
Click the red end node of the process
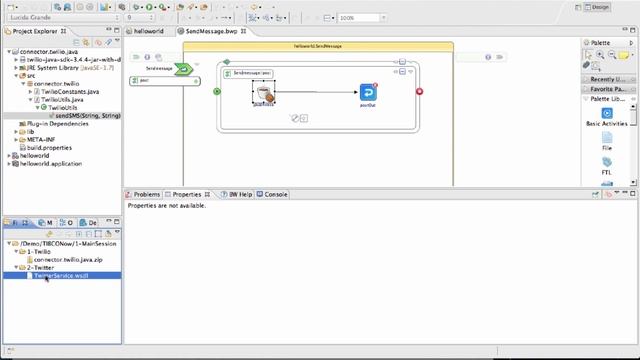(x=419, y=91)
